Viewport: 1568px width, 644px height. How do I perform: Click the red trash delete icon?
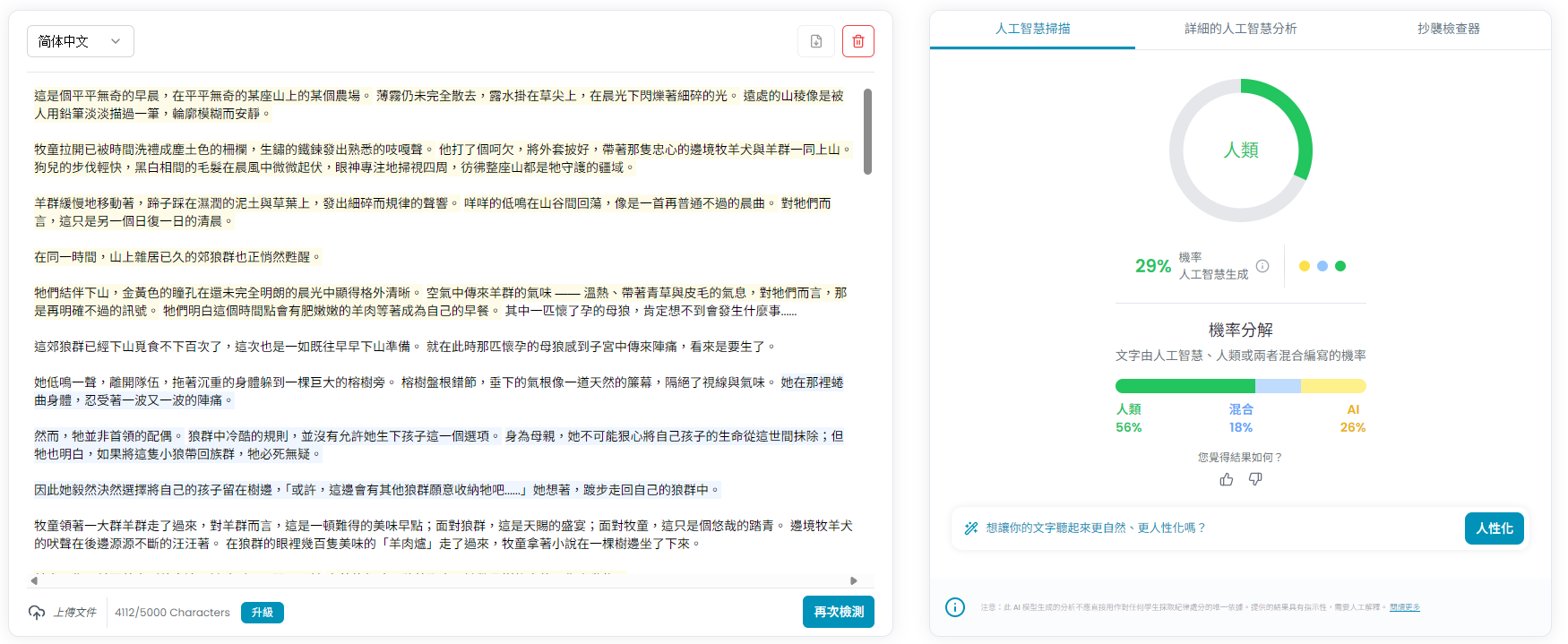[x=857, y=41]
